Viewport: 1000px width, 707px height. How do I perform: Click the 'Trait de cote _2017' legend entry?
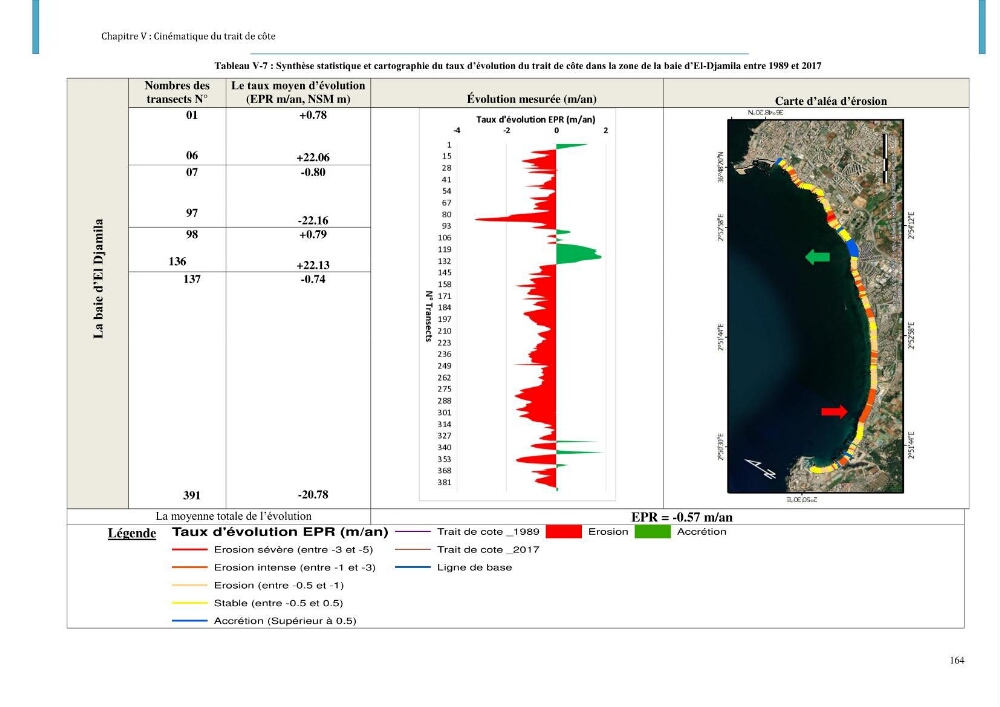point(467,550)
